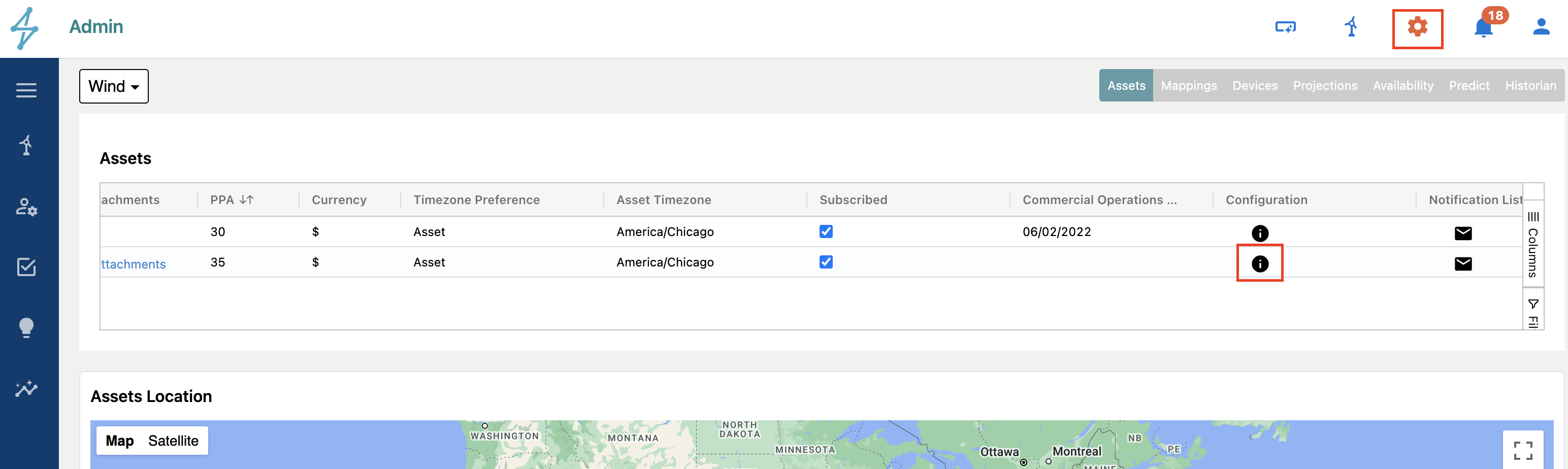This screenshot has width=1568, height=469.
Task: Open the analytics sparkline sidebar icon
Action: click(26, 388)
